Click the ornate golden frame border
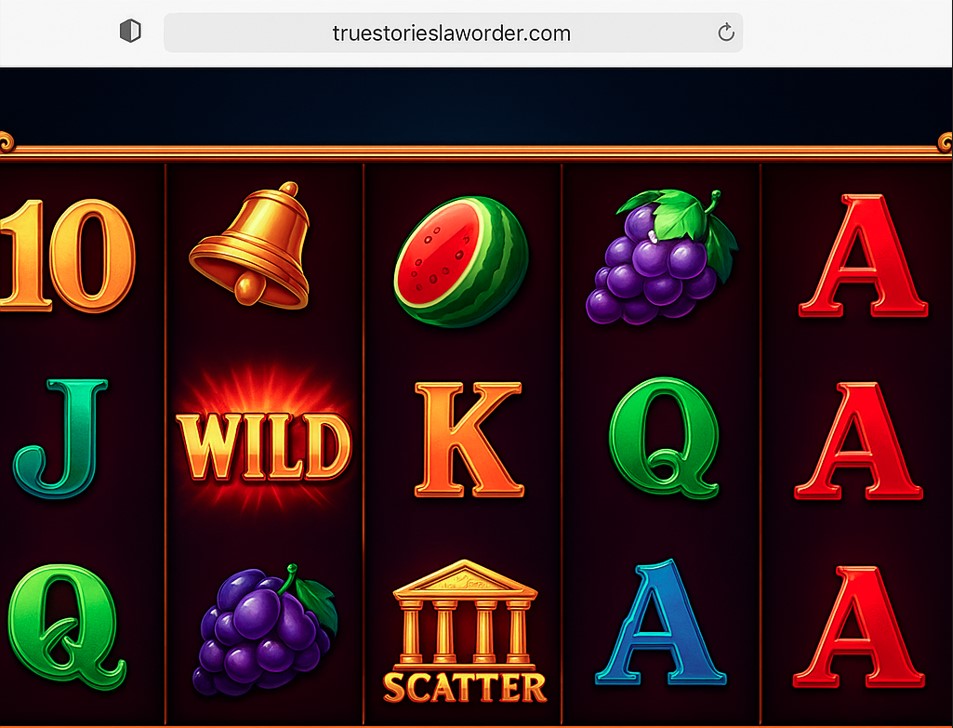The height and width of the screenshot is (728, 953). pyautogui.click(x=476, y=151)
